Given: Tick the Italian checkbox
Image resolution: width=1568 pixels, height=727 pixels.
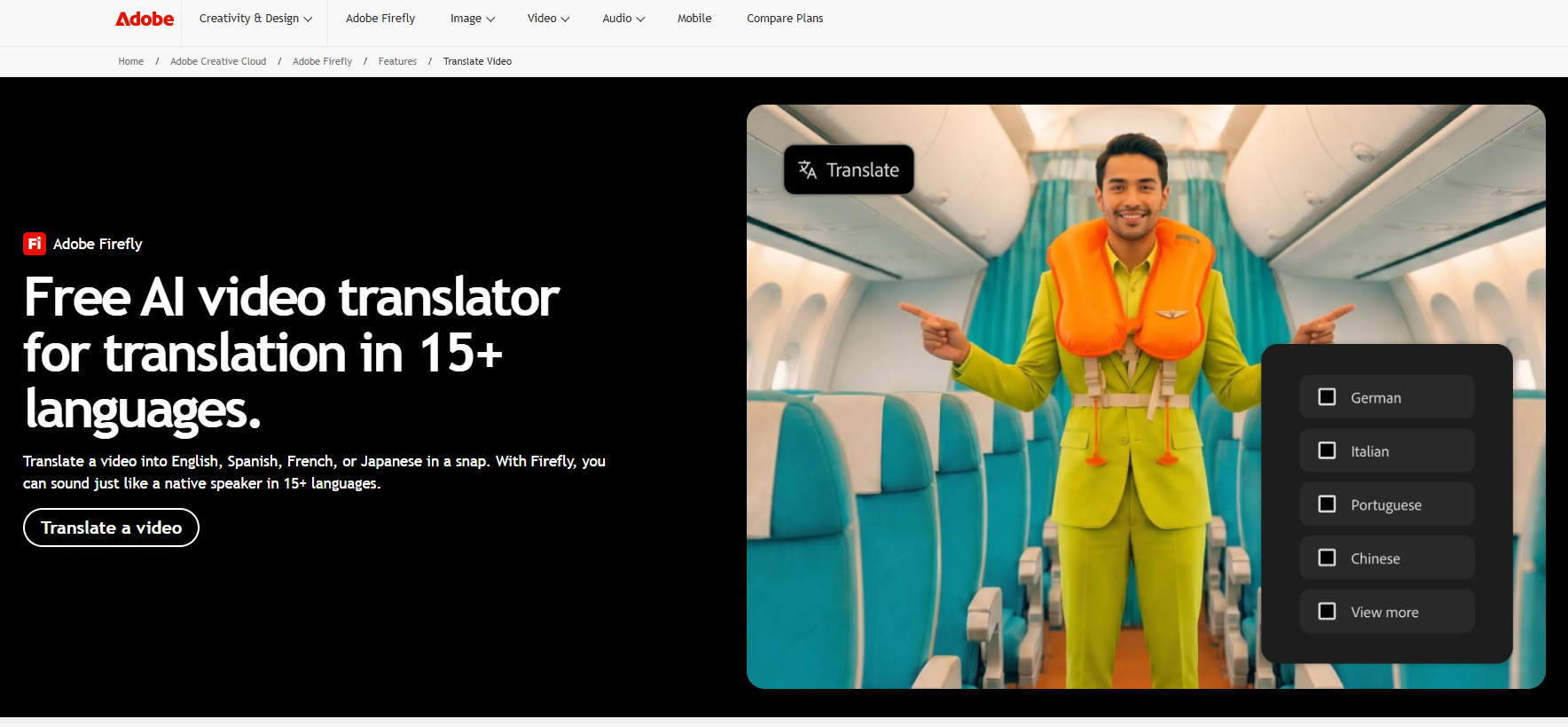Looking at the screenshot, I should point(1327,450).
